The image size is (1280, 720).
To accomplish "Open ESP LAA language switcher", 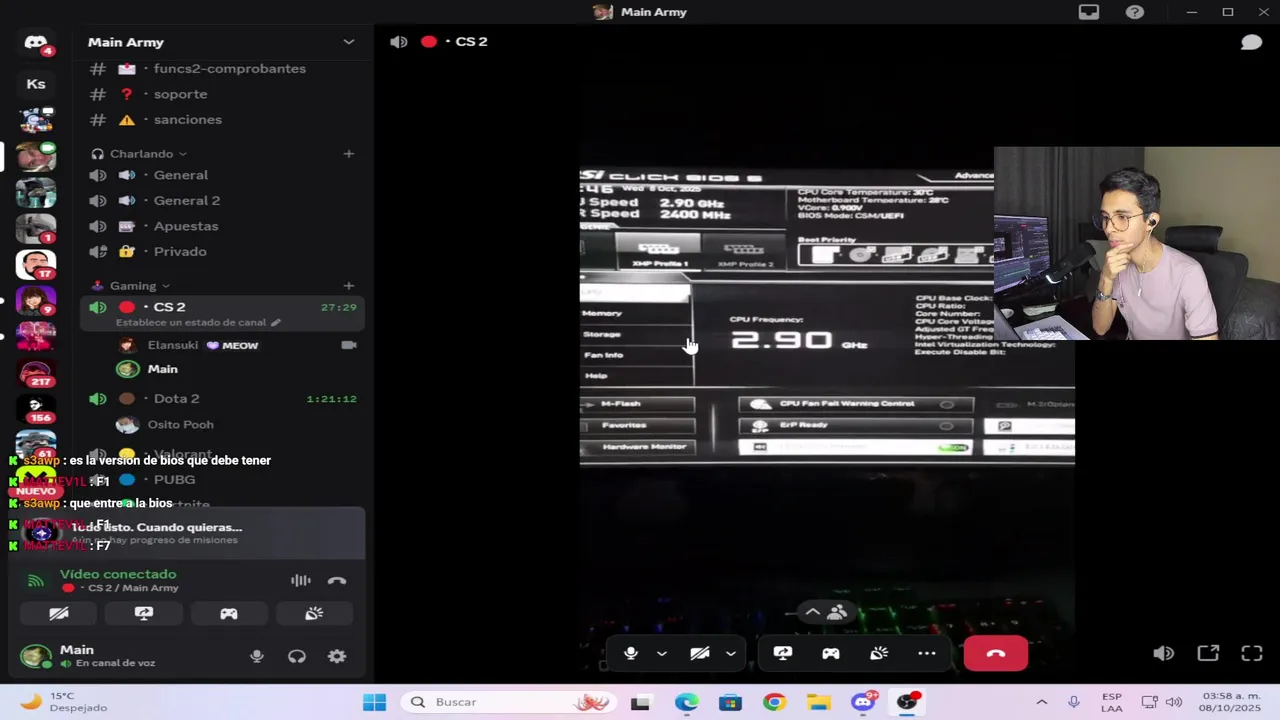I will [1111, 702].
